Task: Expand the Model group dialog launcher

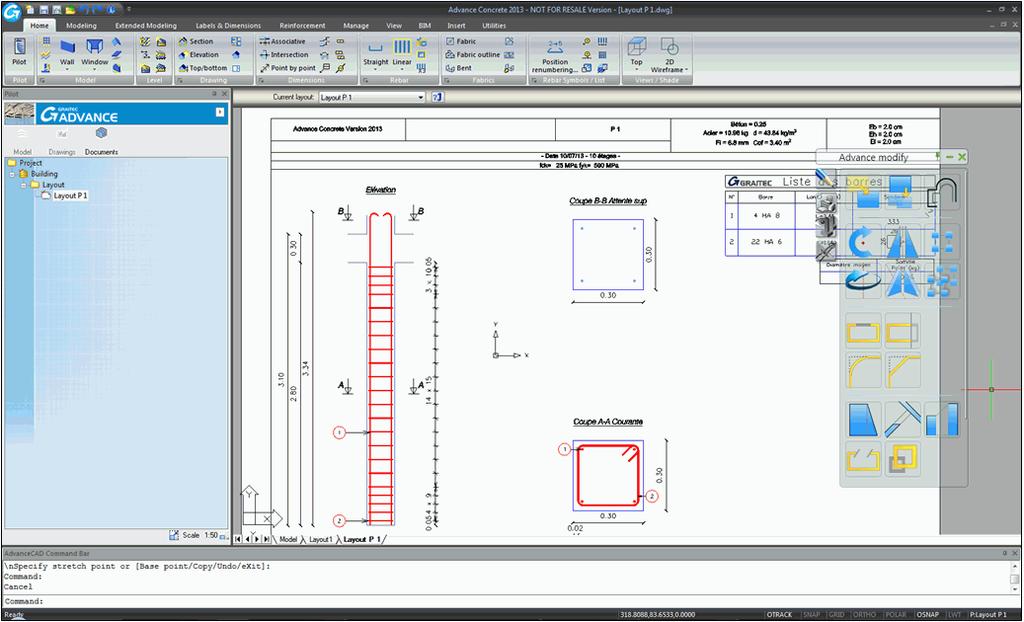Action: pos(42,80)
